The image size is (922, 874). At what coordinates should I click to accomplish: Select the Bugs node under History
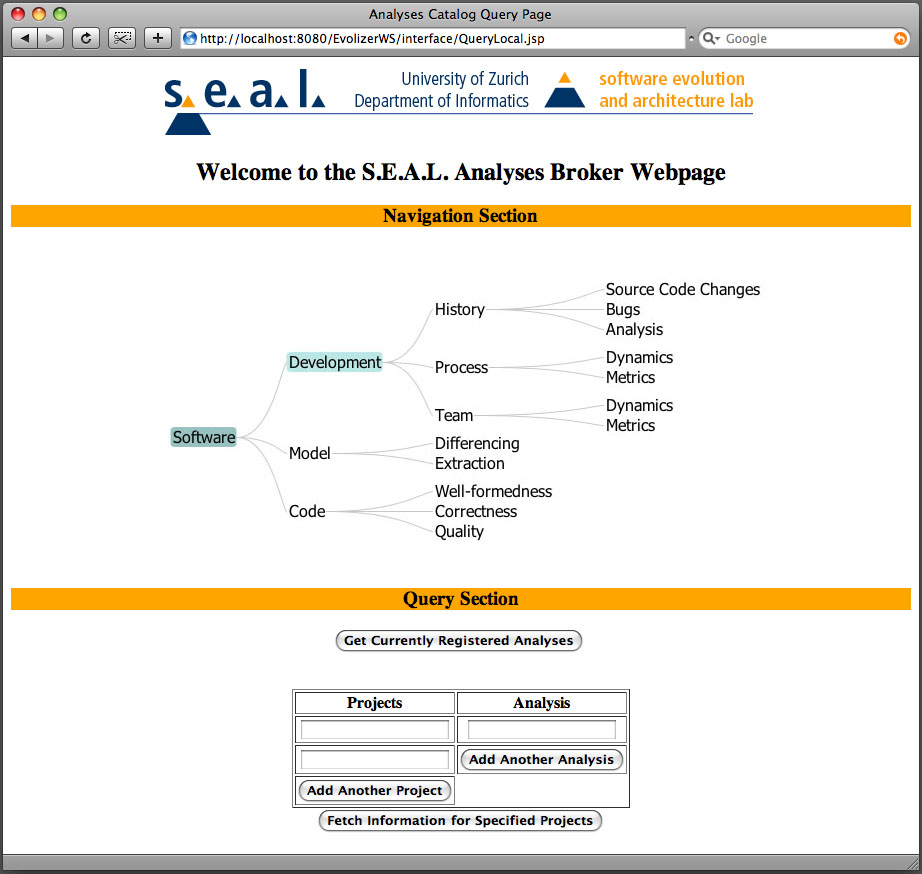tap(623, 310)
